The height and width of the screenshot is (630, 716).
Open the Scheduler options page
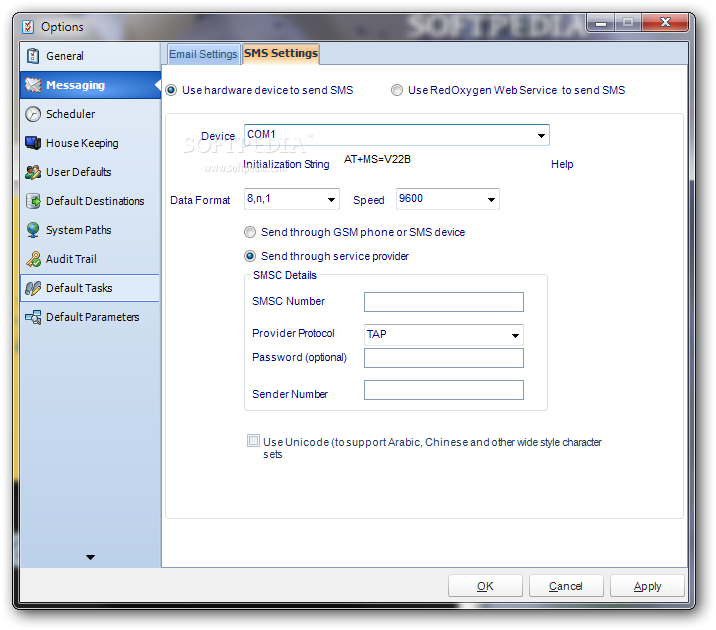click(90, 114)
